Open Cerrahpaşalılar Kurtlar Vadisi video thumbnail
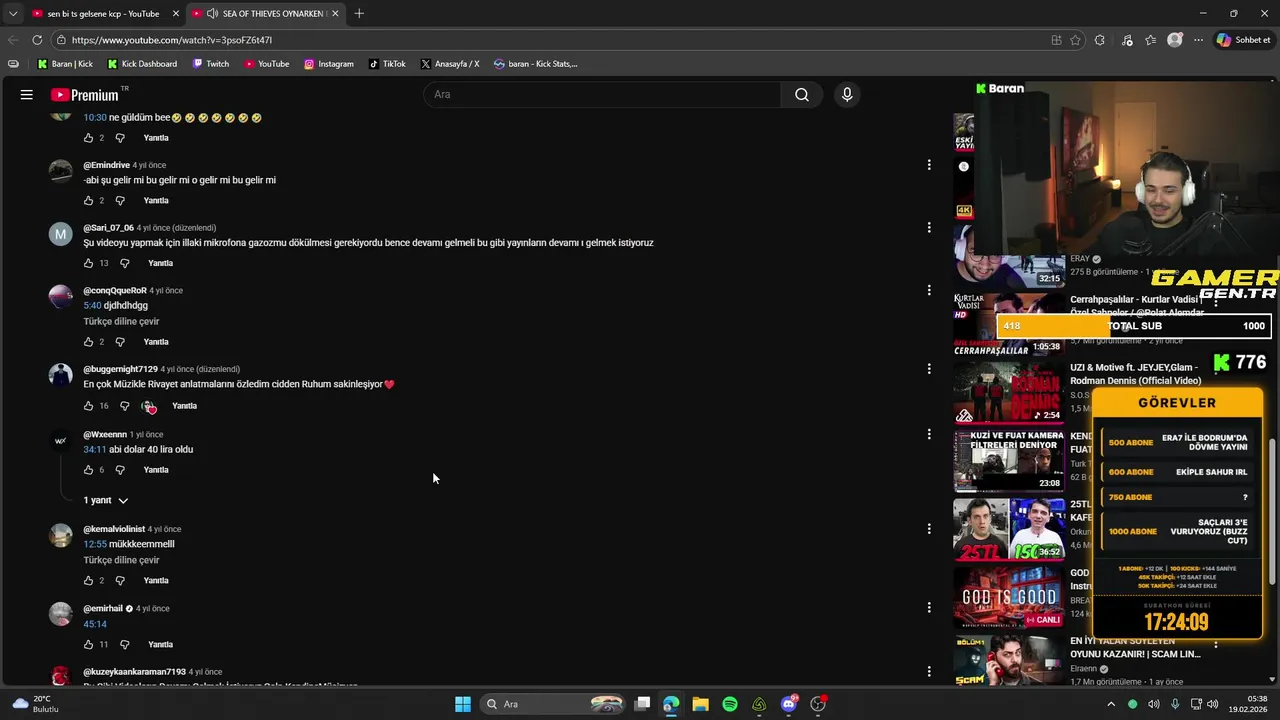Screen dimensions: 1280x720 (1009, 324)
